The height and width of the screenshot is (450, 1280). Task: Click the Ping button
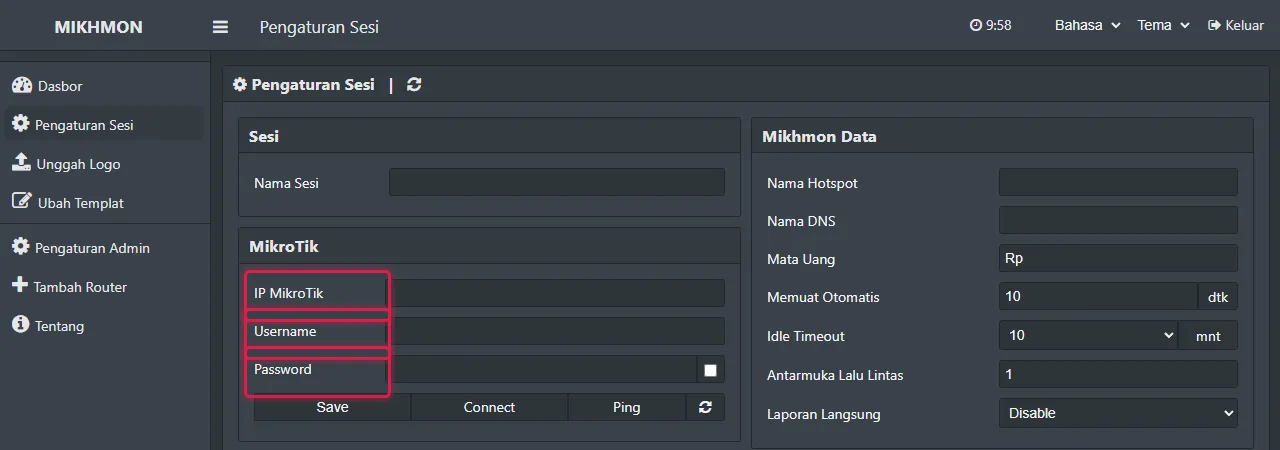coord(627,407)
